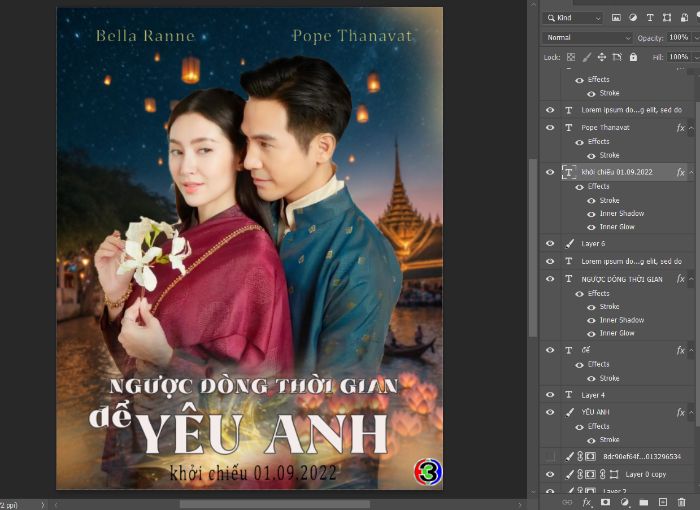Screen dimensions: 700x510
Task: Open status bar arrow menu
Action: pos(43,505)
